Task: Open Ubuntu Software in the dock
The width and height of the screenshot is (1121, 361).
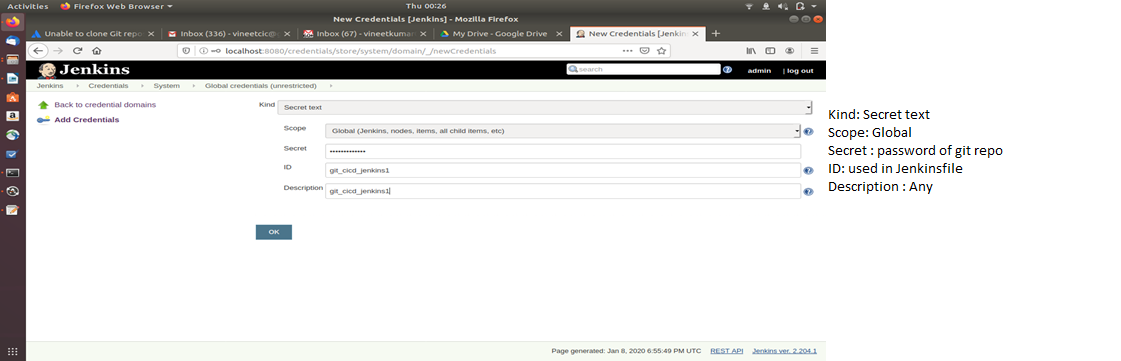Action: pos(12,97)
